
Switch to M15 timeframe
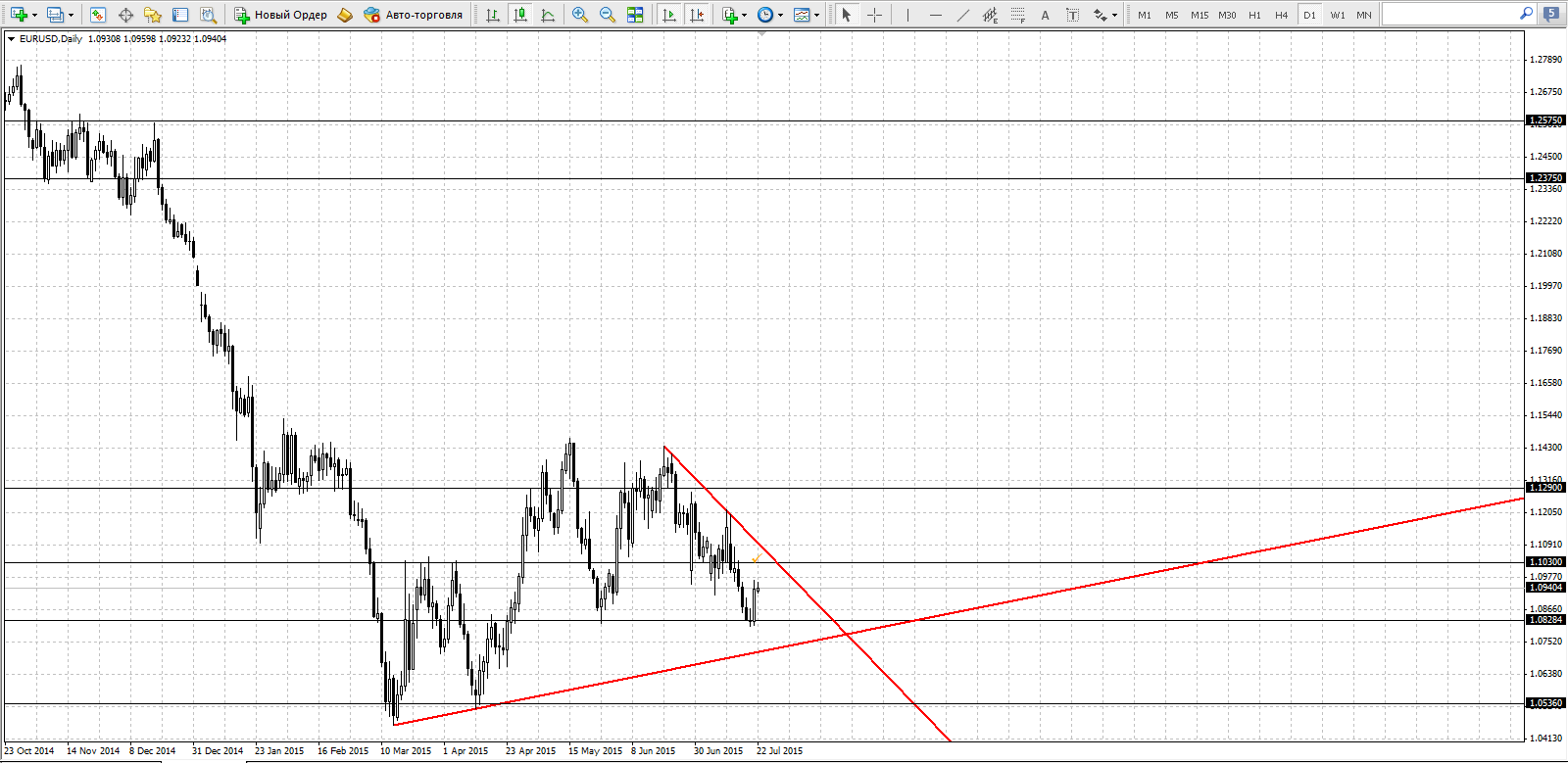coord(1200,15)
